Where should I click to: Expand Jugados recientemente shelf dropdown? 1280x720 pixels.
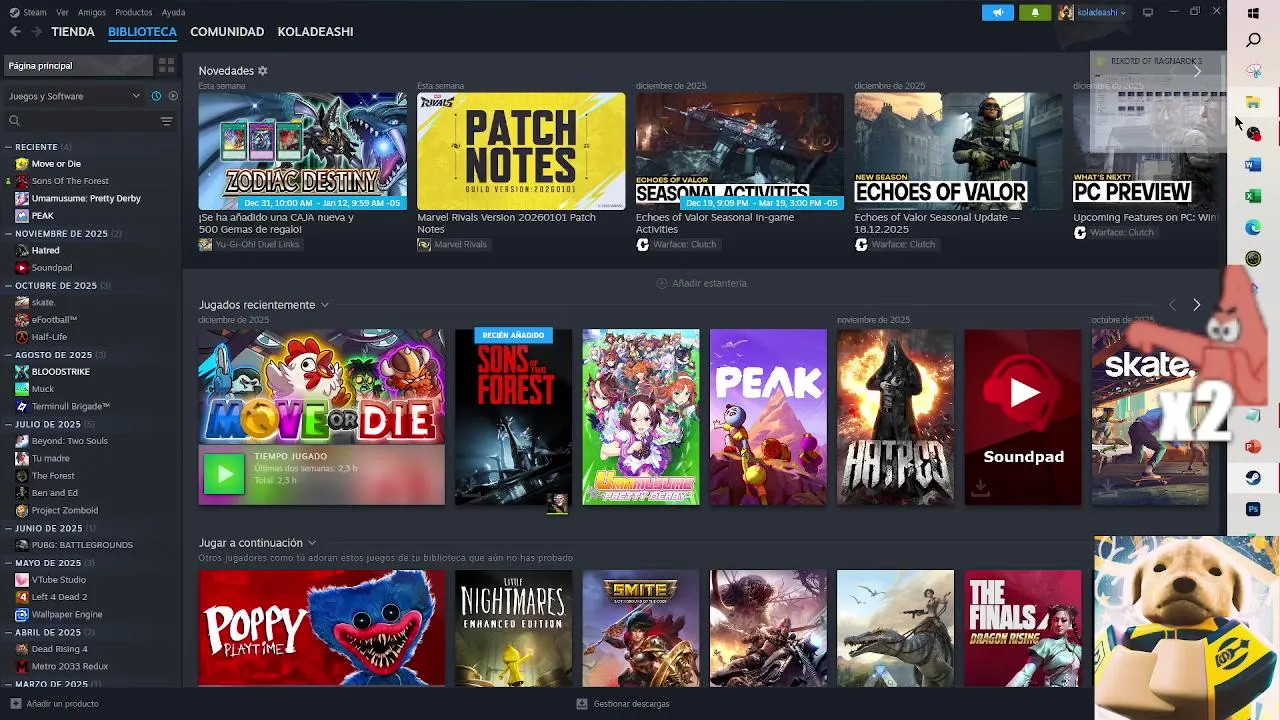[324, 305]
